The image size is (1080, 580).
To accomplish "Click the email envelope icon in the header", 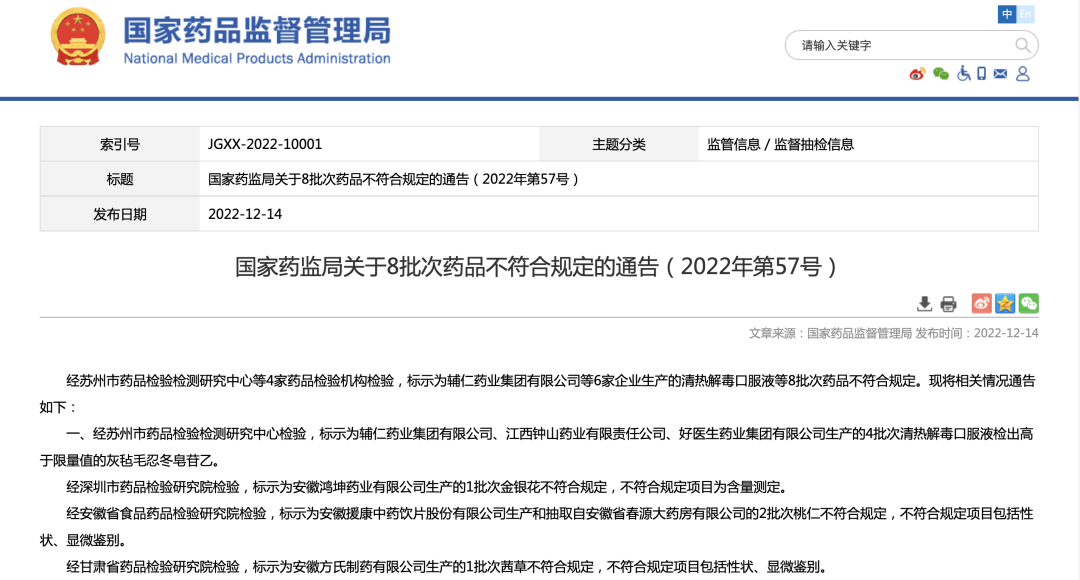I will point(1000,73).
